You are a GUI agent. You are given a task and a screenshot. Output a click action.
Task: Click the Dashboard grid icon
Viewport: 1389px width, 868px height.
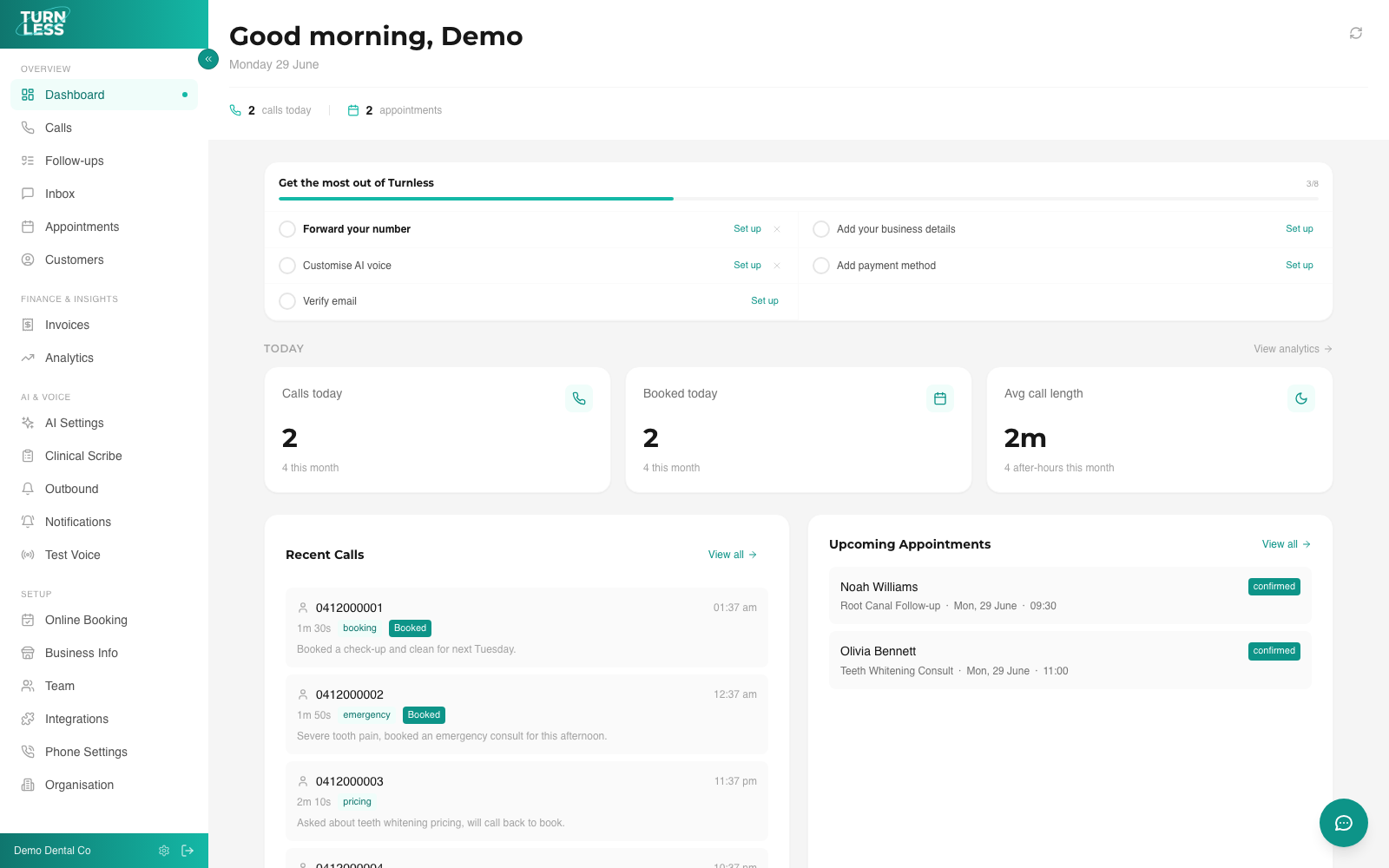28,95
